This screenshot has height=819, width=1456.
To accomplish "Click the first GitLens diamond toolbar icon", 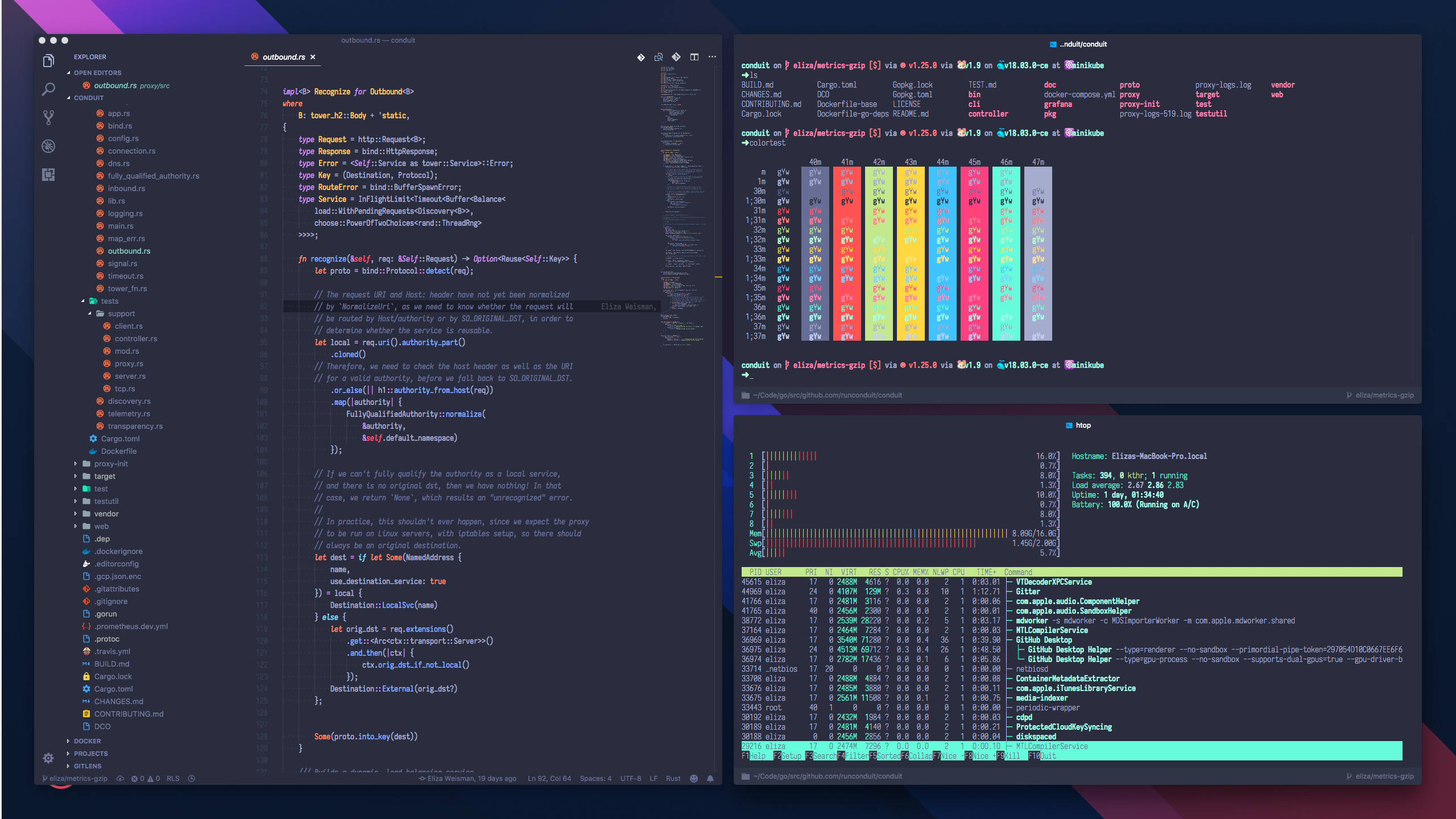I will coord(641,57).
